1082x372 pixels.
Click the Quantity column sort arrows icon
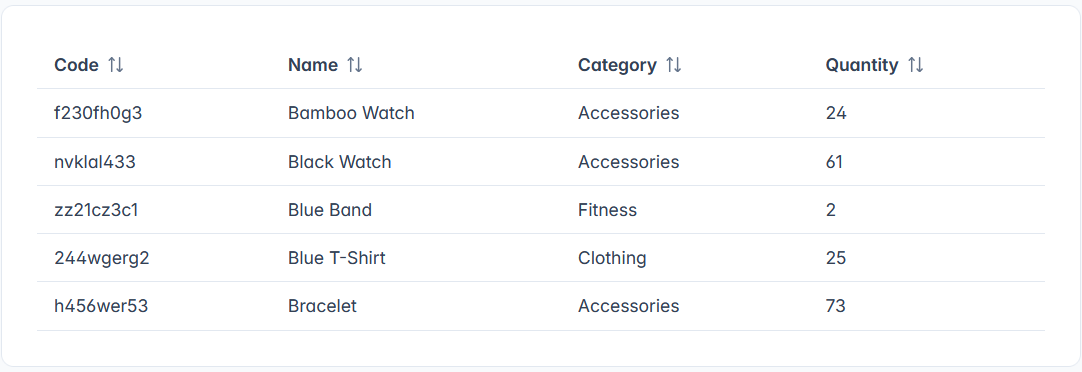tap(915, 65)
